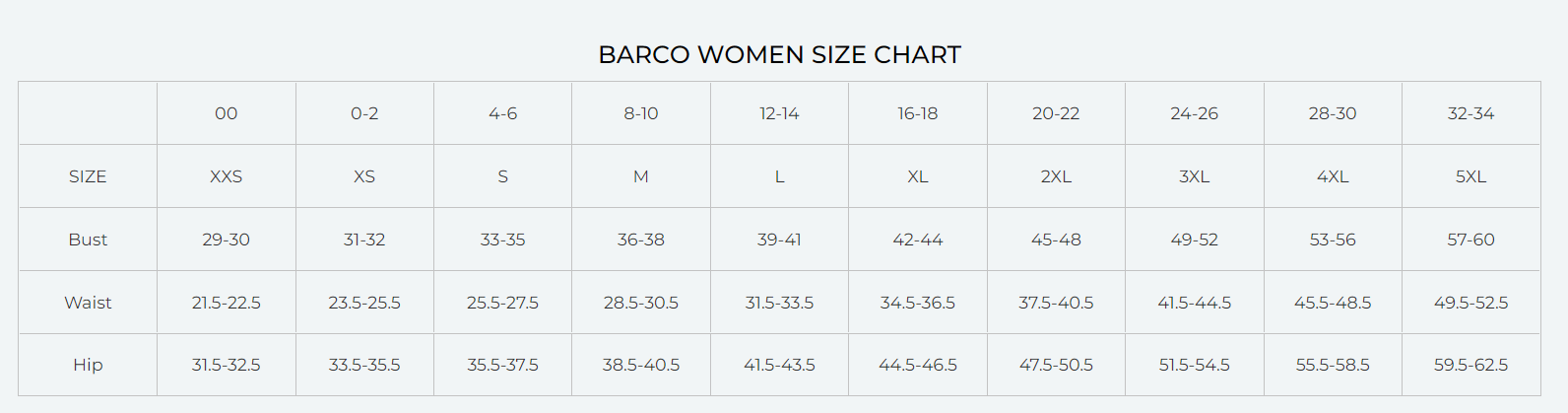Select the XXS size cell
The image size is (1568, 413).
pyautogui.click(x=226, y=176)
